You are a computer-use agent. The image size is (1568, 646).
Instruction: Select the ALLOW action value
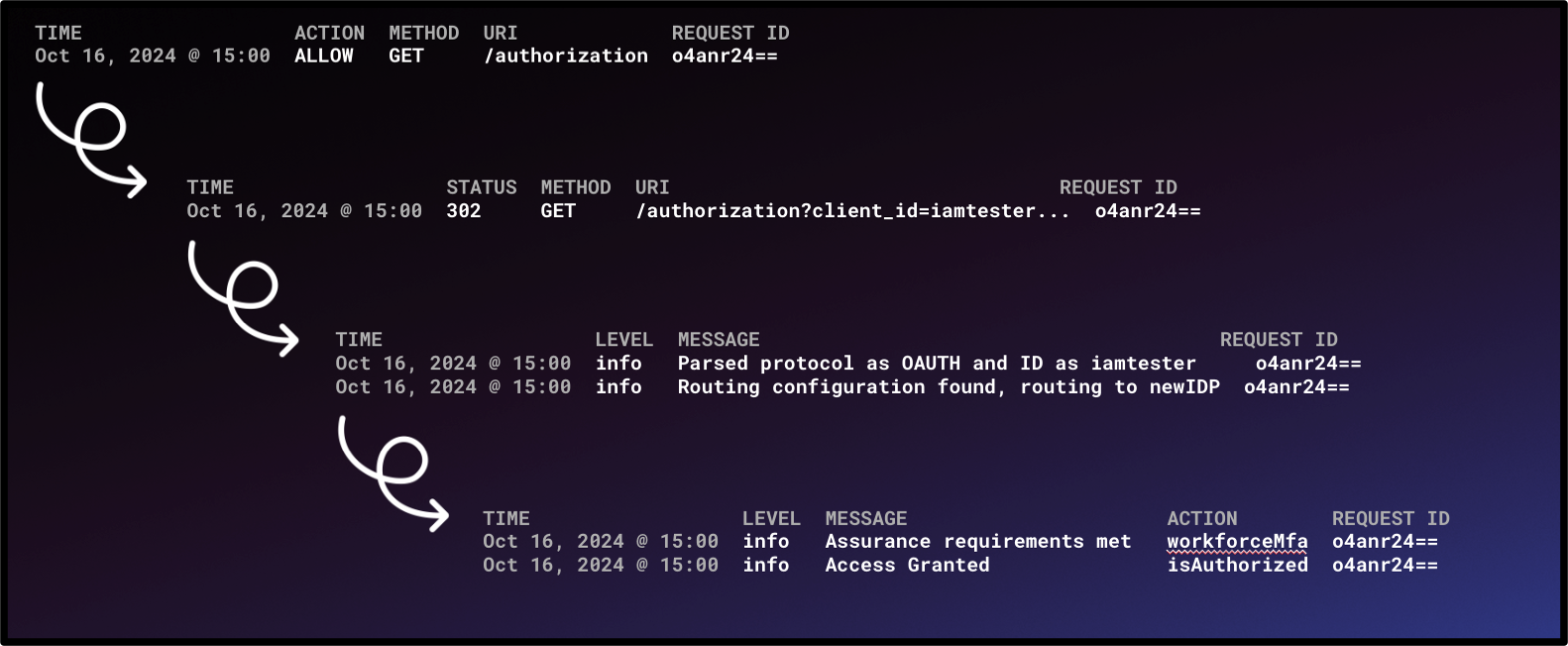pyautogui.click(x=324, y=56)
